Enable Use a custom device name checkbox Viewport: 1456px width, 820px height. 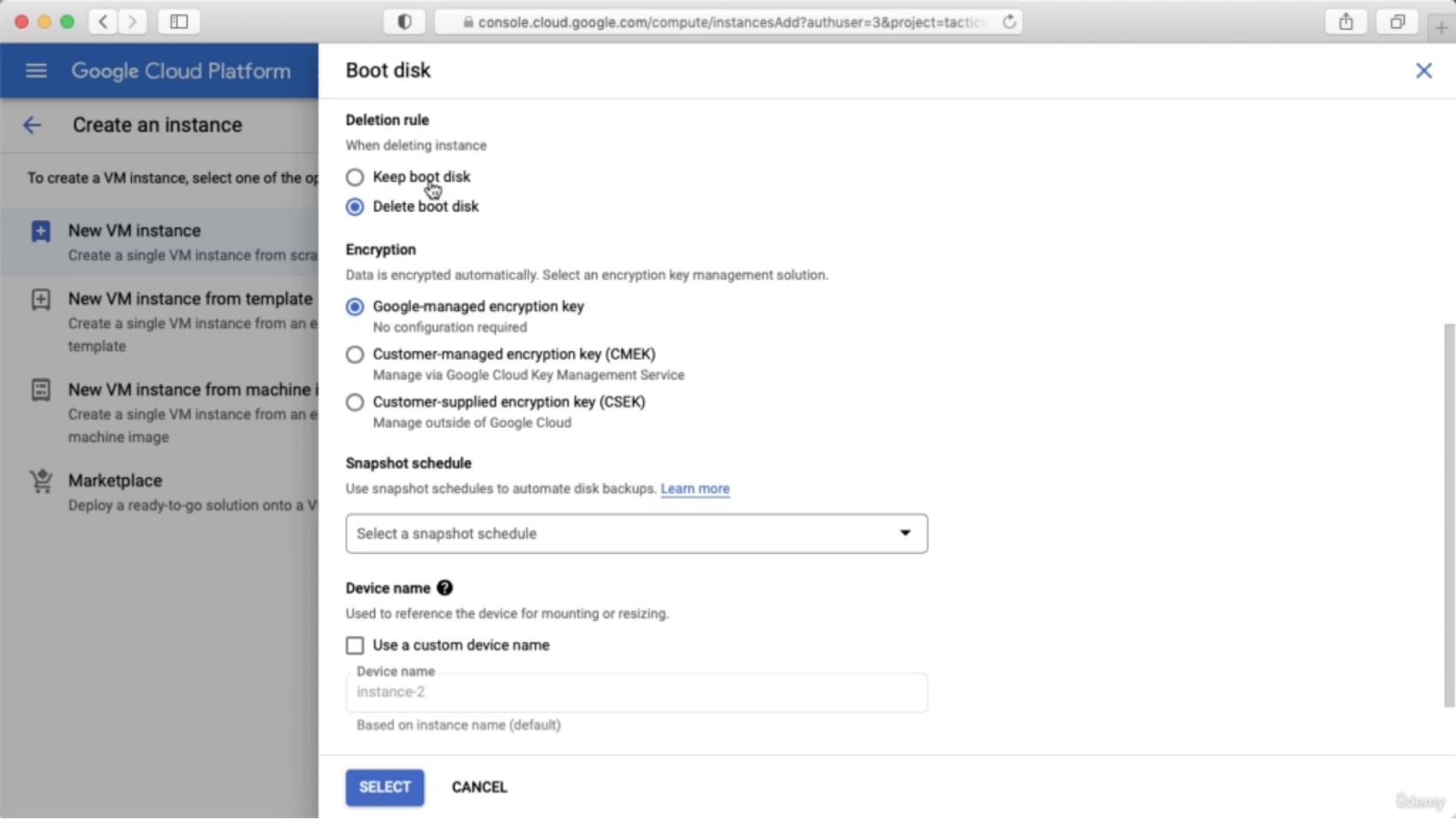click(x=355, y=645)
